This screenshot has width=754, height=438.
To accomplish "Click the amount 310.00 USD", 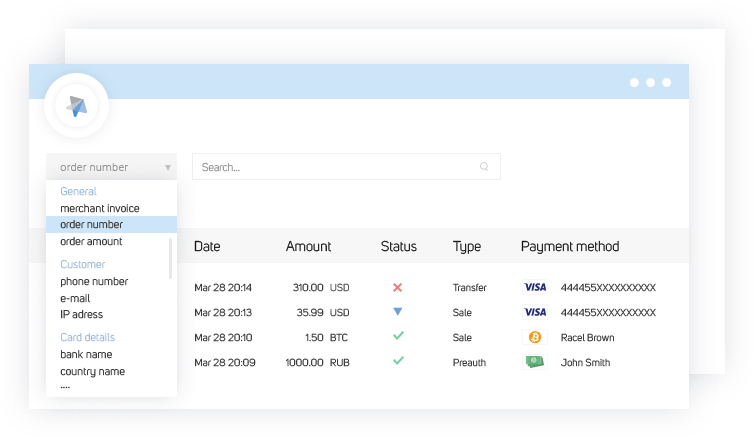I will click(321, 288).
